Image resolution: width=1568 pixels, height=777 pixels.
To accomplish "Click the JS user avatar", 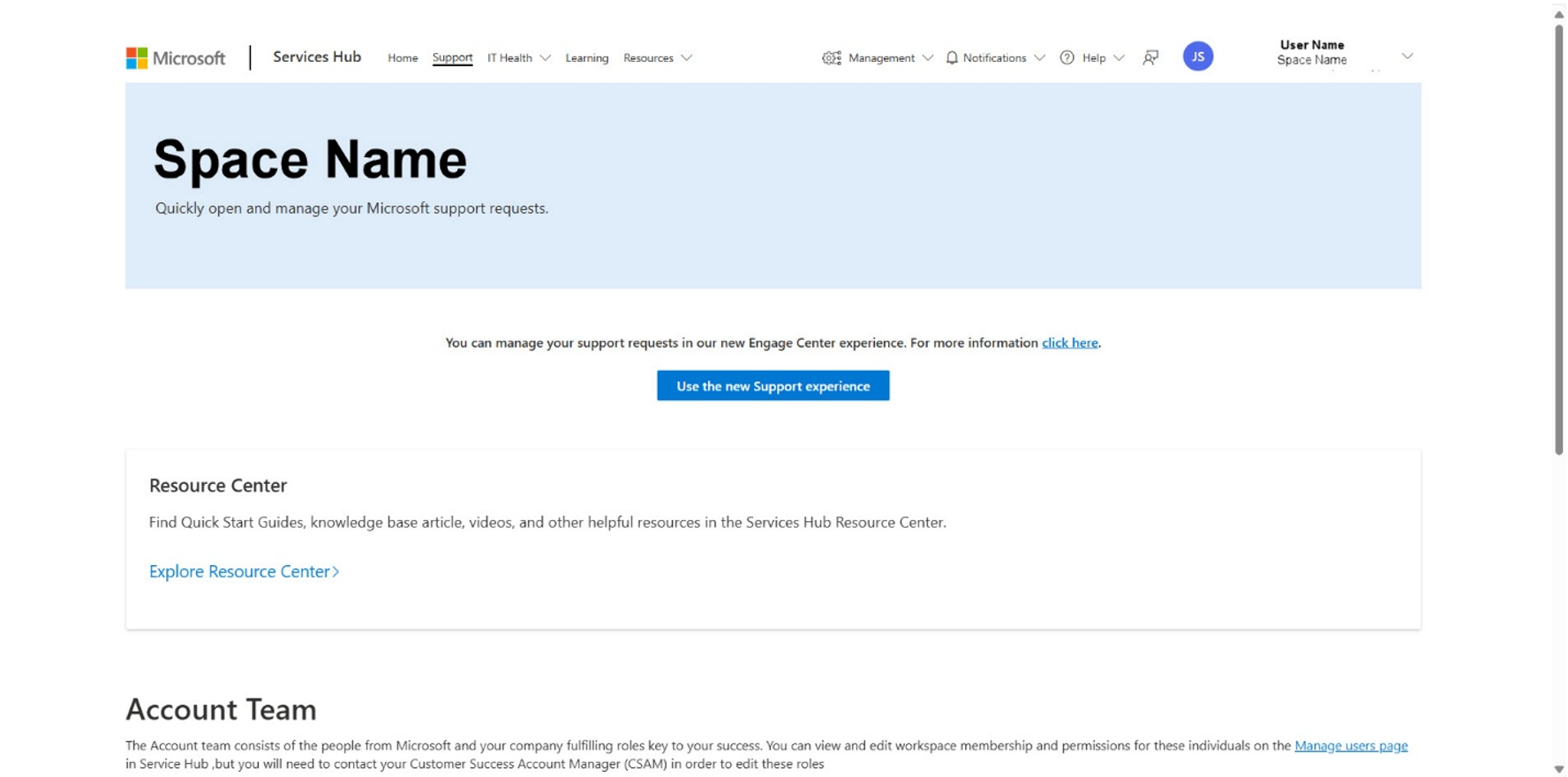I will (1198, 57).
